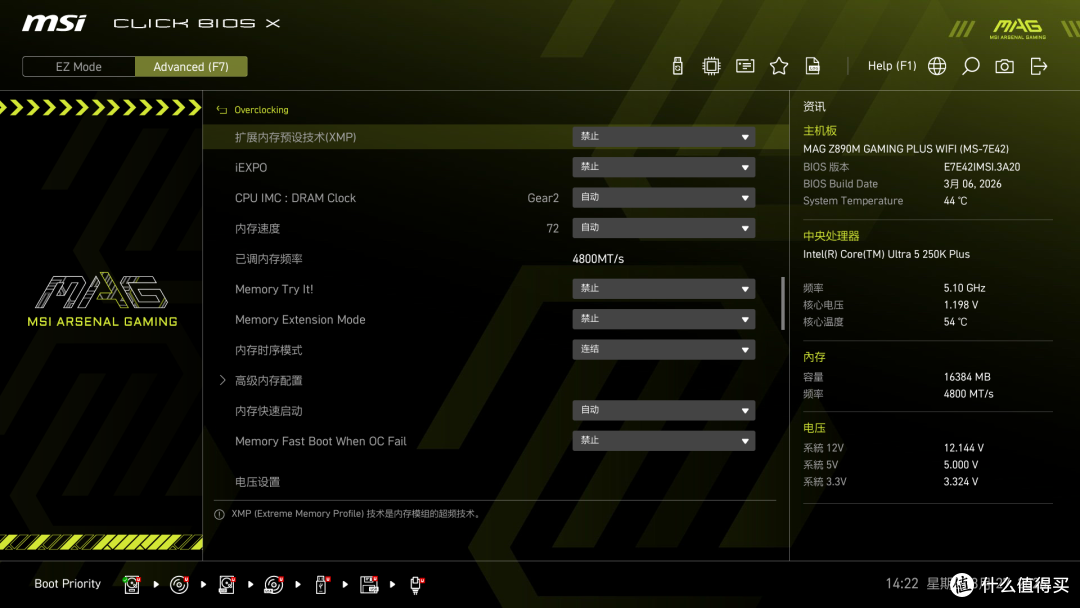
Task: Click the 内存速度 label
Action: (x=258, y=228)
